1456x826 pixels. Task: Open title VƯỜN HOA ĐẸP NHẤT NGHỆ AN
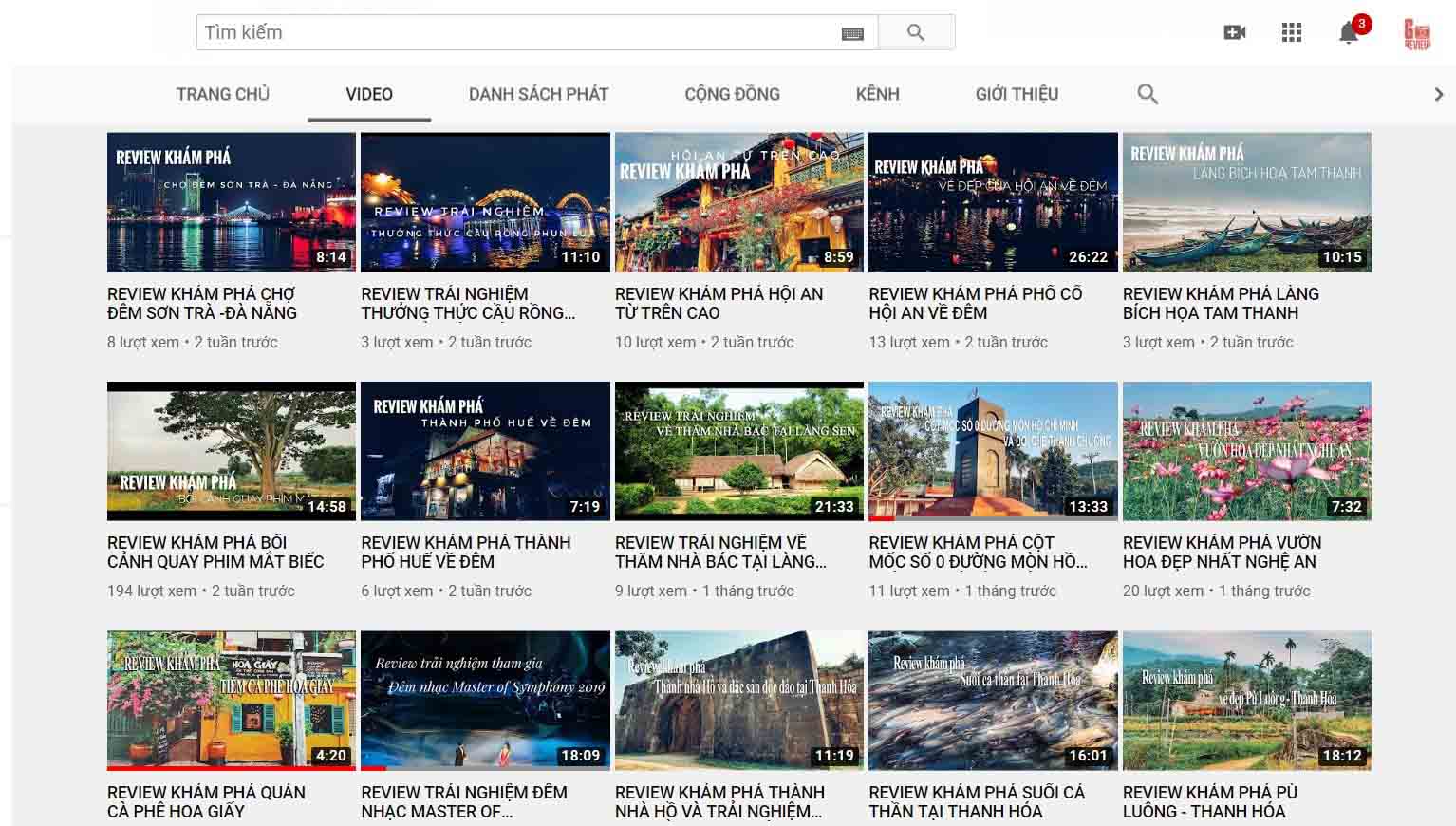click(1223, 553)
